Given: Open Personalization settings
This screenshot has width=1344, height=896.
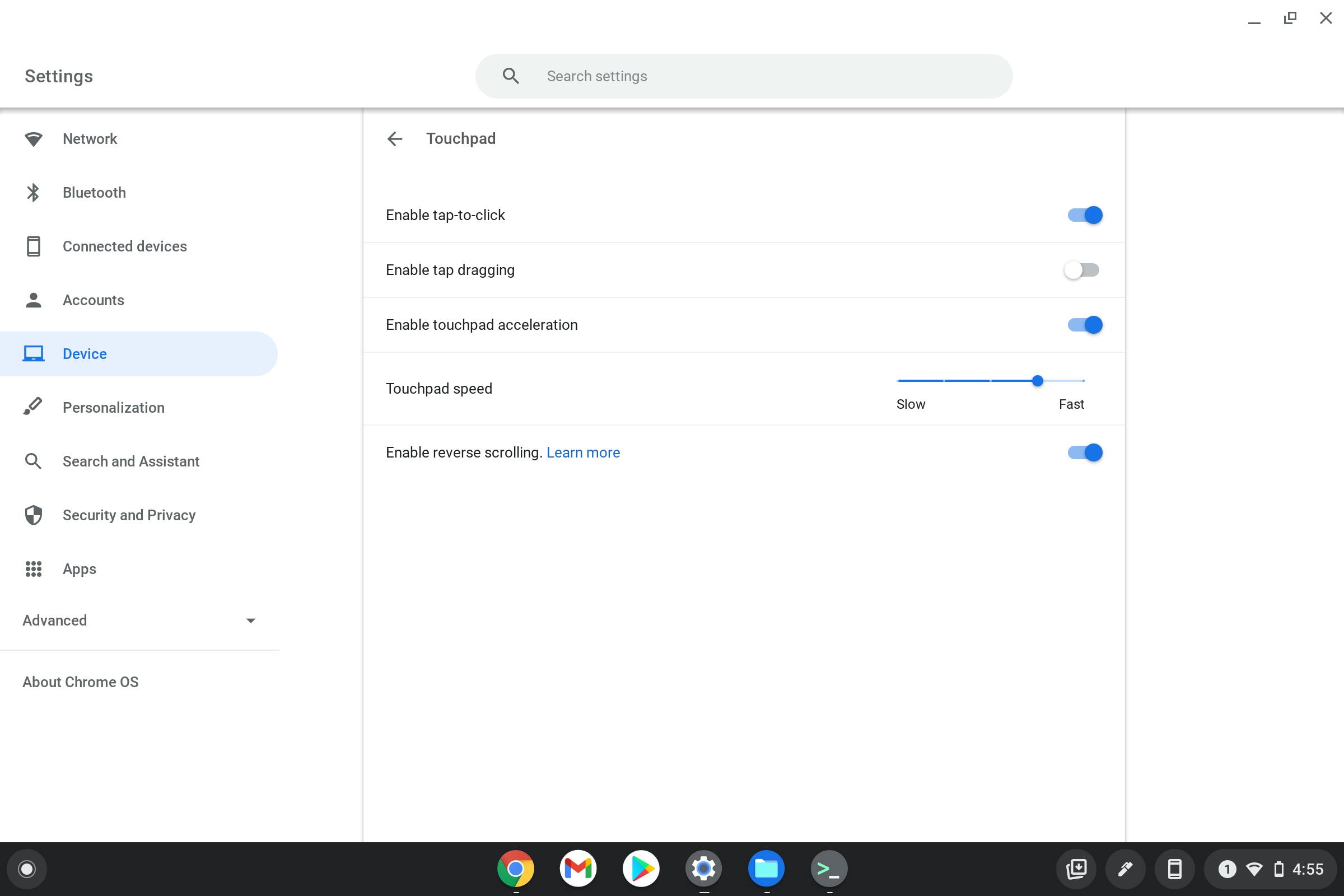Looking at the screenshot, I should (x=113, y=408).
